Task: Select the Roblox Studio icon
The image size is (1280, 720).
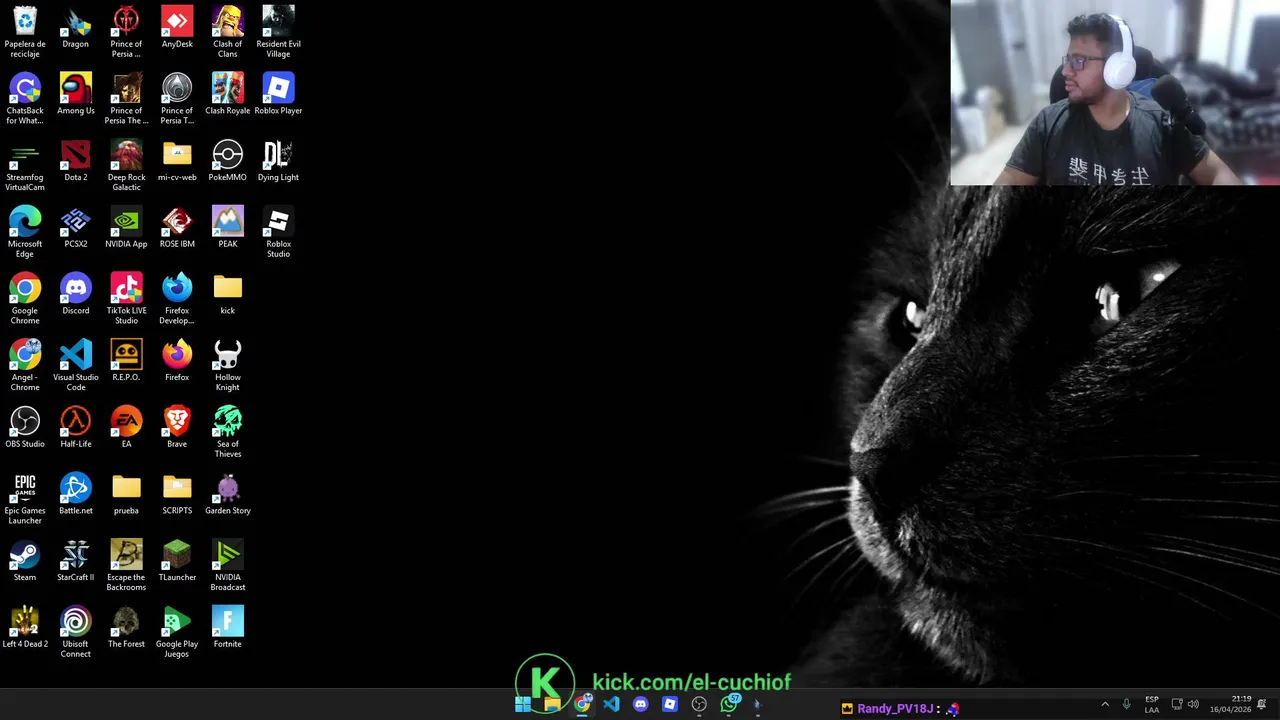Action: 278,231
